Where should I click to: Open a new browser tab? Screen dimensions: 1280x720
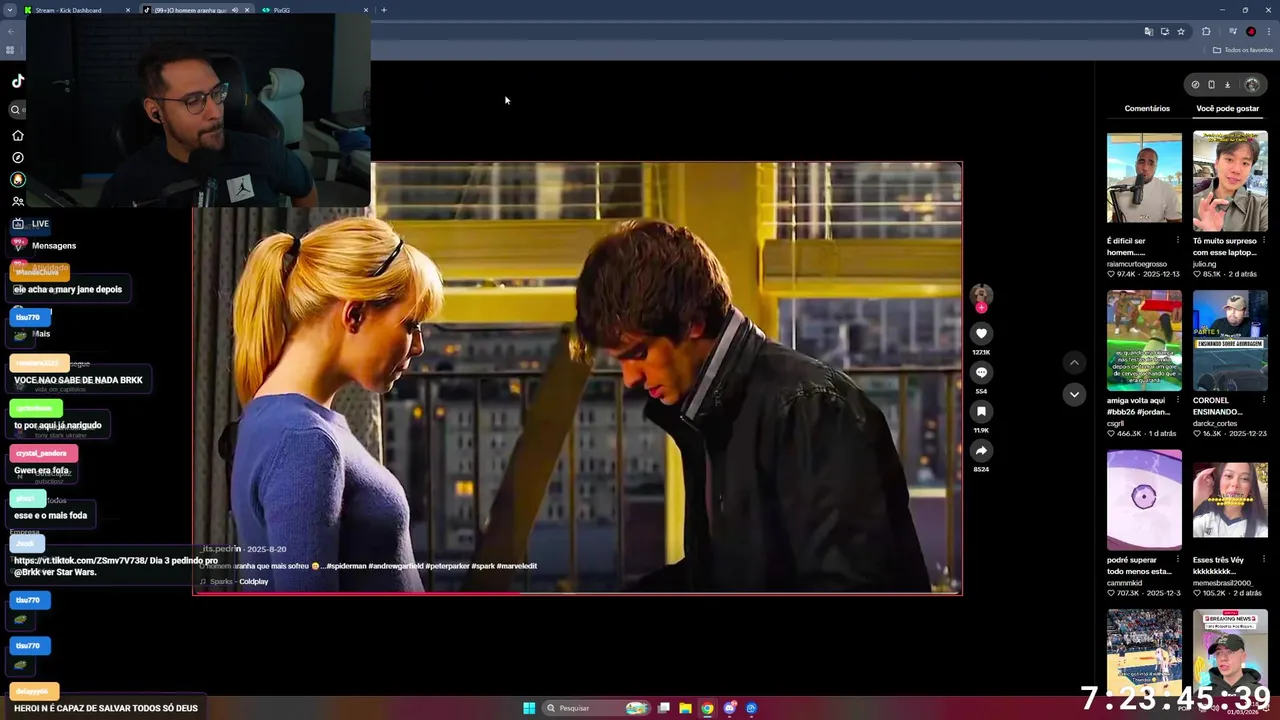pos(384,10)
